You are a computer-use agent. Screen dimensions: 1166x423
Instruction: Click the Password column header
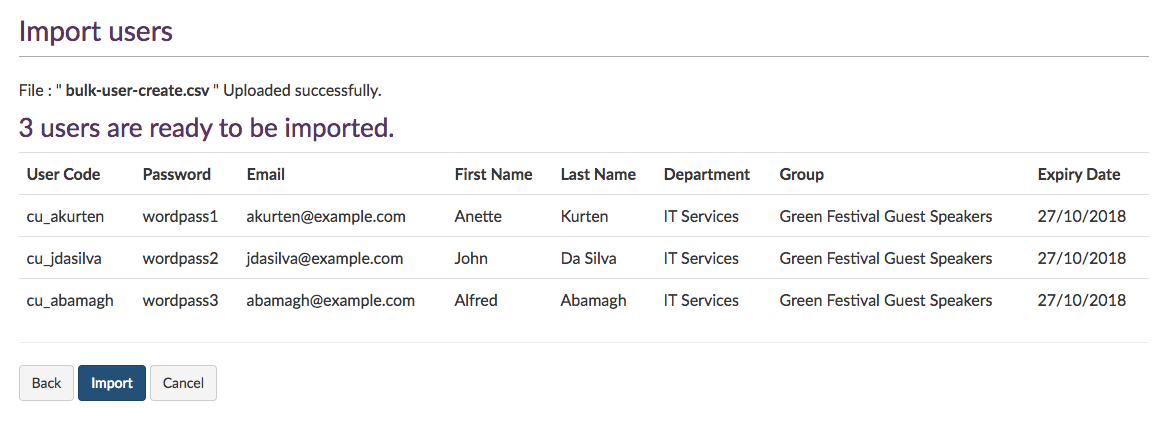pyautogui.click(x=177, y=174)
